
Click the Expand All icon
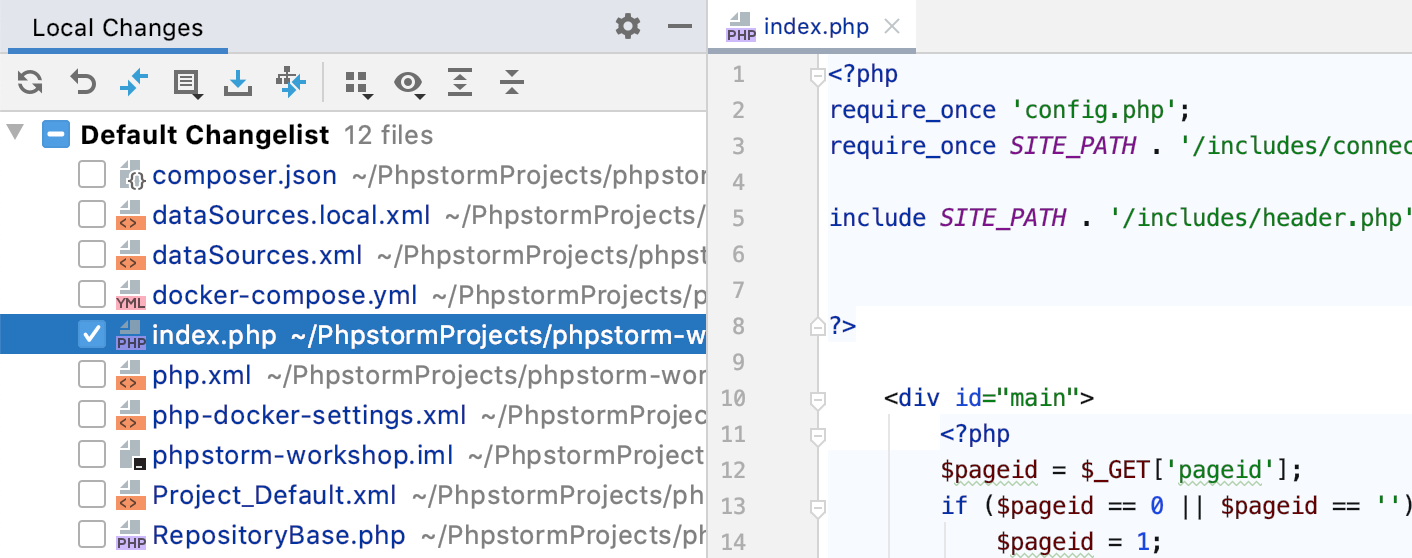(460, 82)
